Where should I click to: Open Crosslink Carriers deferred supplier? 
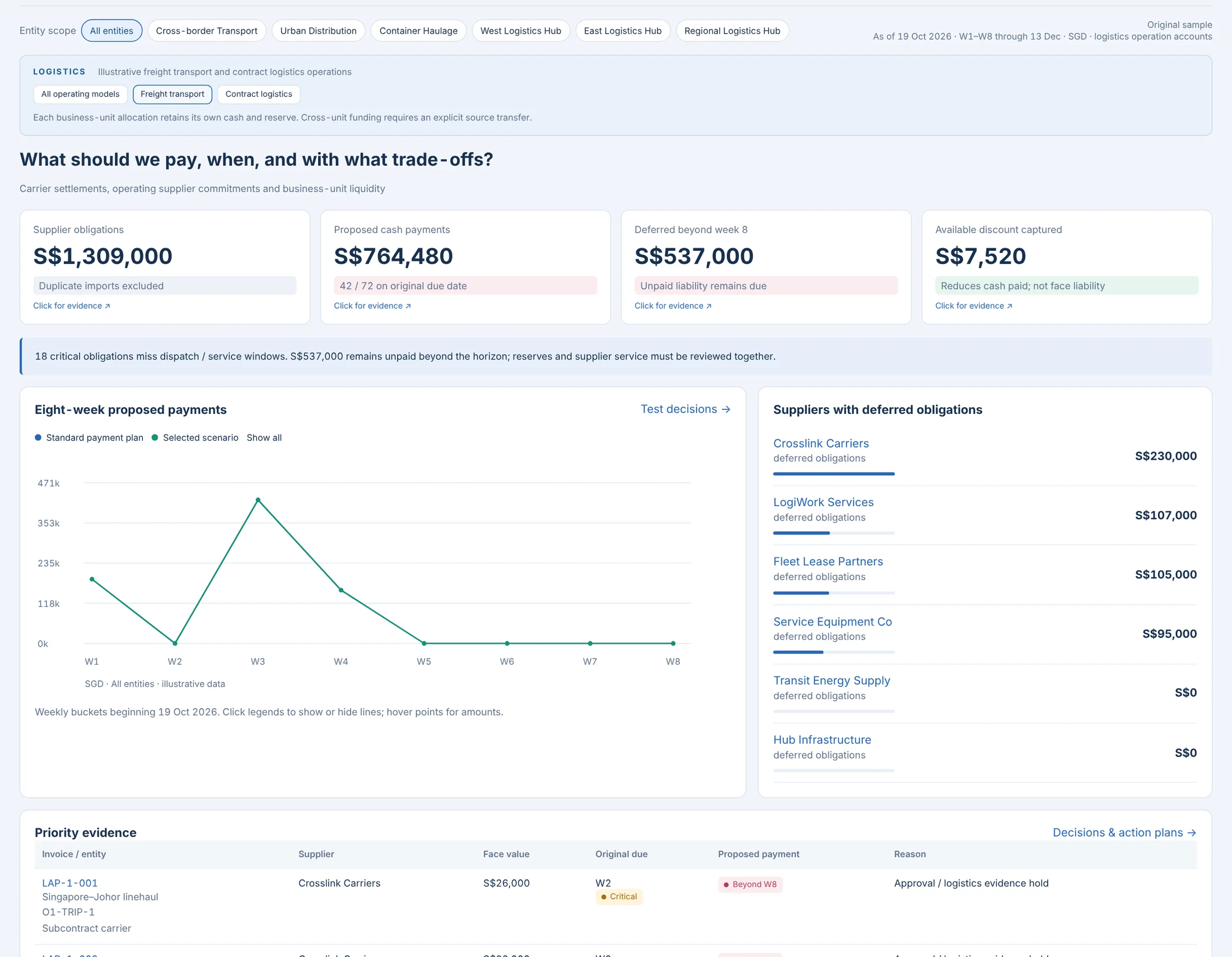821,444
